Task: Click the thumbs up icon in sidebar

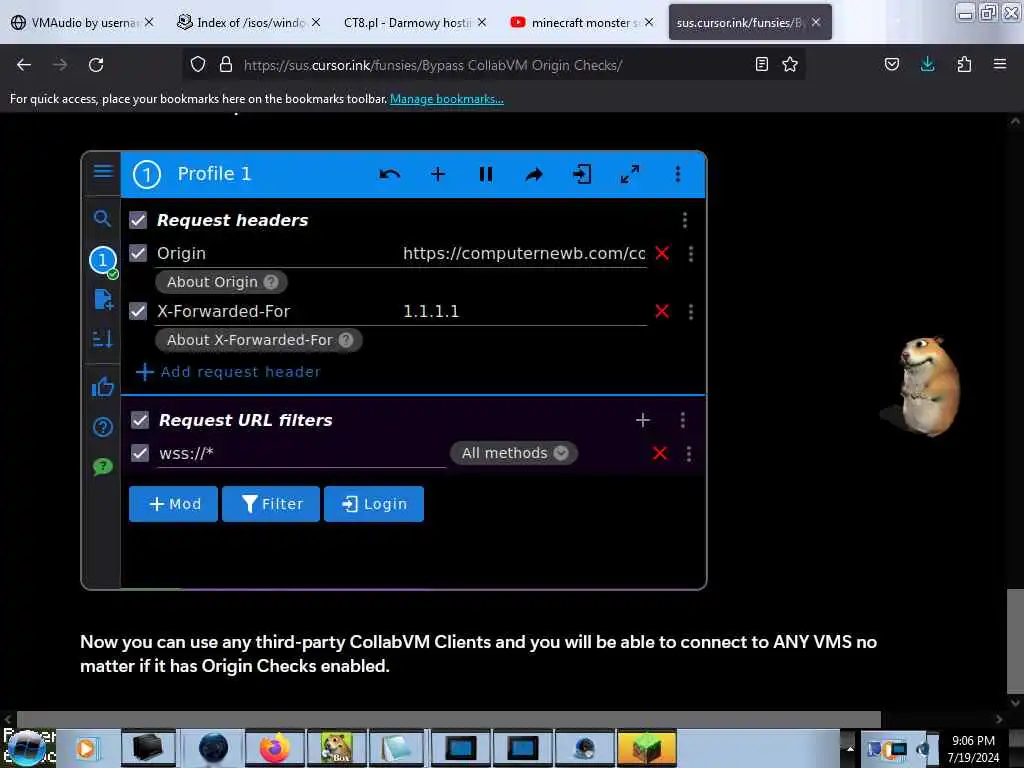Action: point(103,387)
